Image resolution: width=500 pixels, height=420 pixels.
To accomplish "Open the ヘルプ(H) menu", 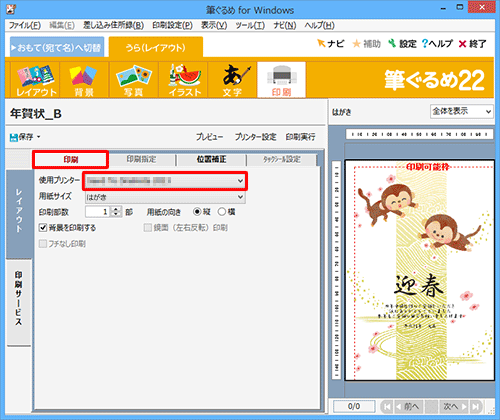I will point(319,25).
